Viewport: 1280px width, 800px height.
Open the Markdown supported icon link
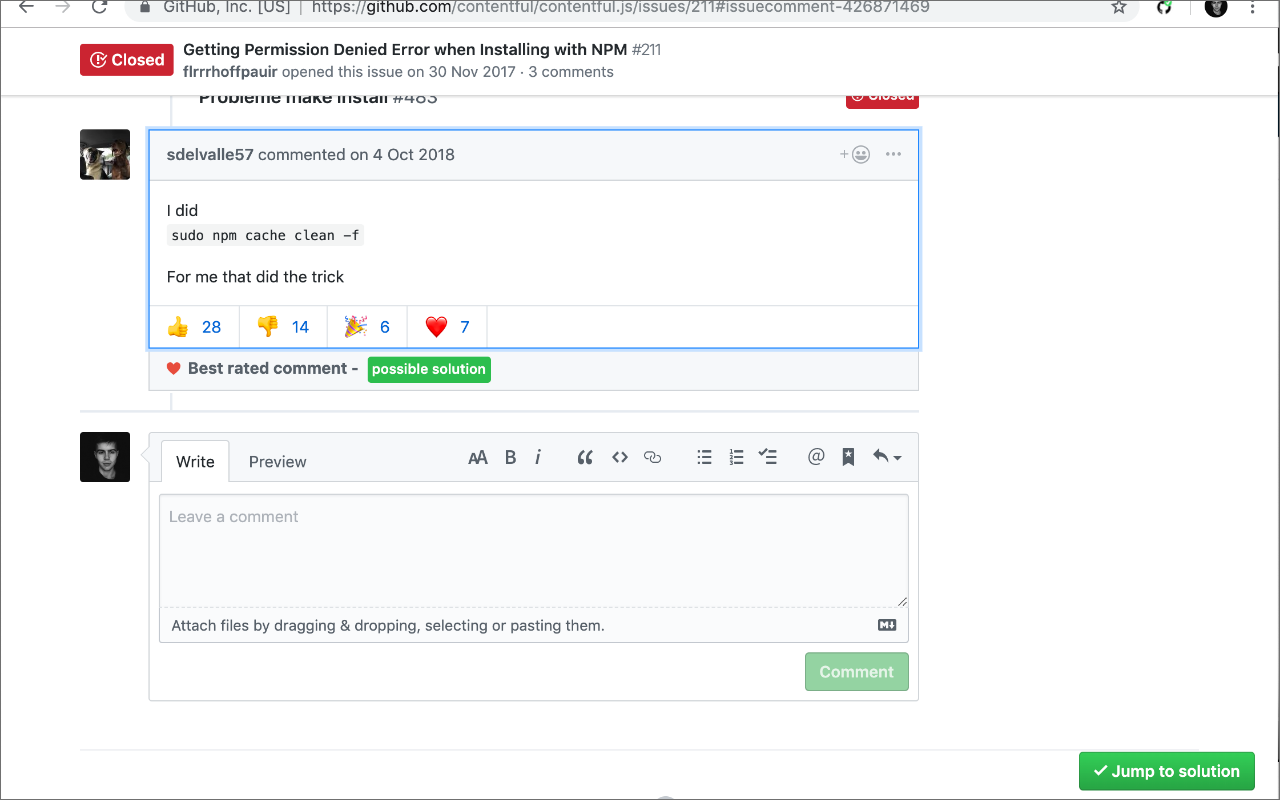[887, 625]
